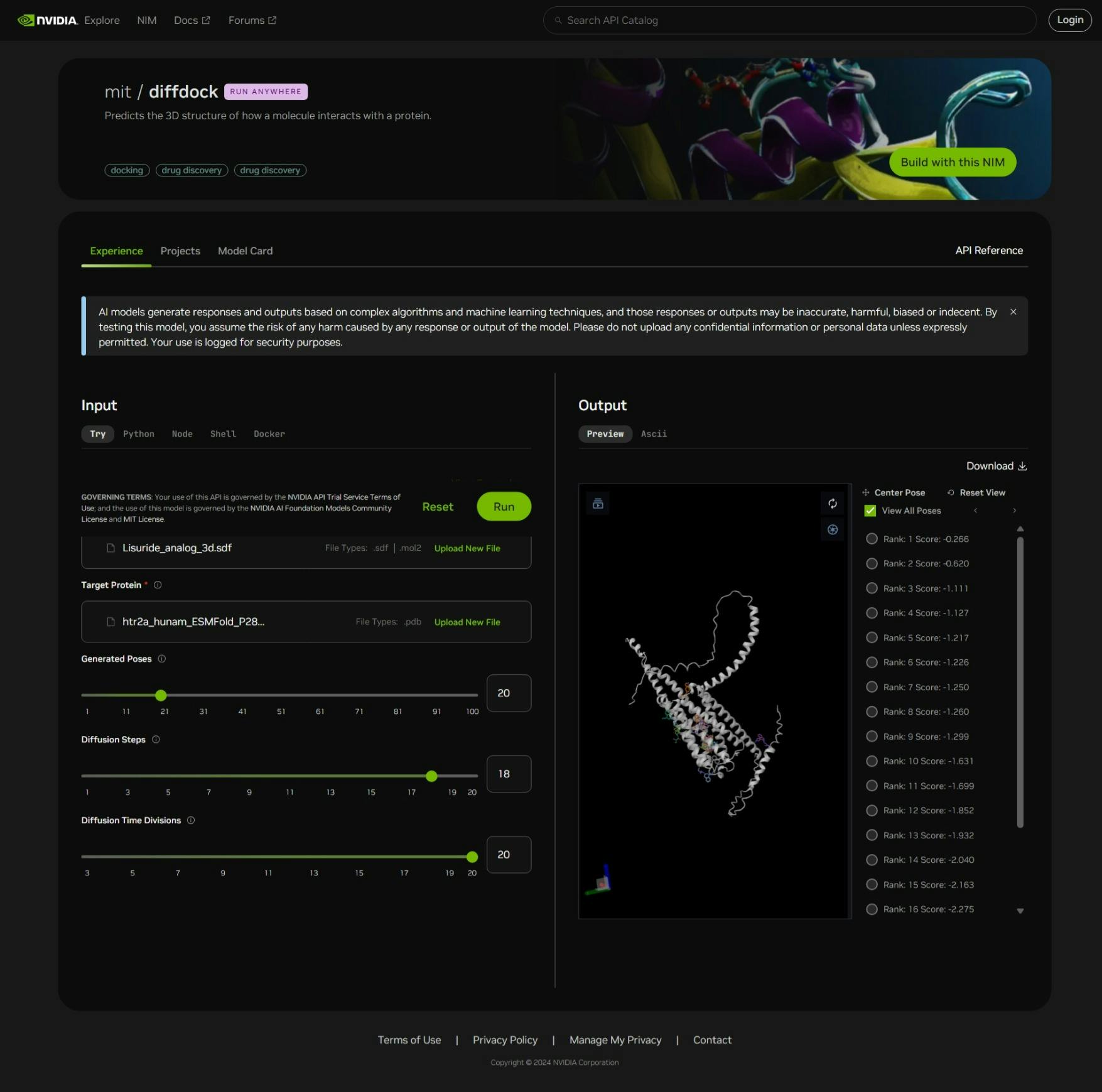1102x1092 pixels.
Task: Click Build with this NIM button
Action: 953,162
